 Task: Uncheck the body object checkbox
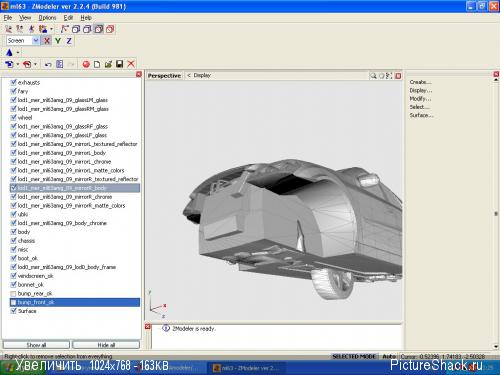[13, 232]
